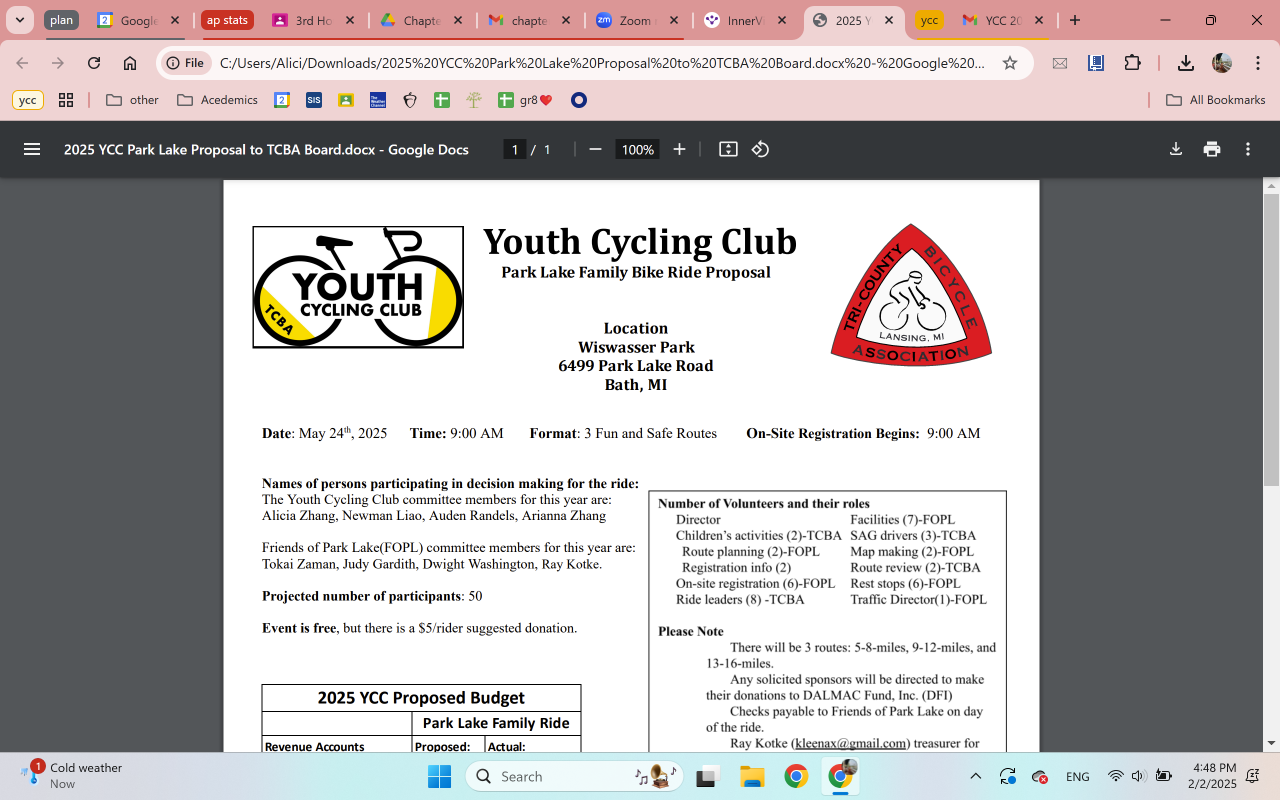Open the green plus bookmark next to the shield
This screenshot has height=800, width=1280.
point(442,100)
